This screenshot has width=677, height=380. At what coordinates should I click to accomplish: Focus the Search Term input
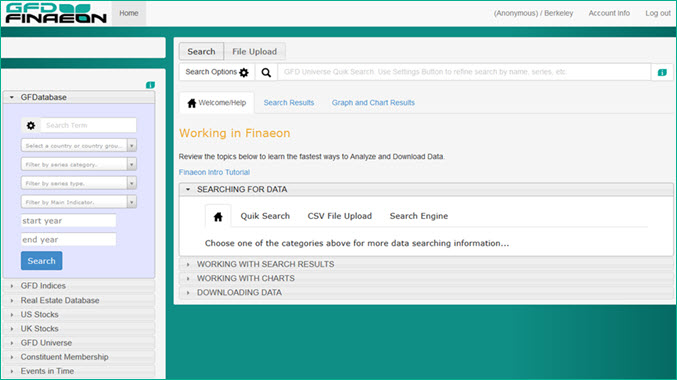[x=89, y=126]
